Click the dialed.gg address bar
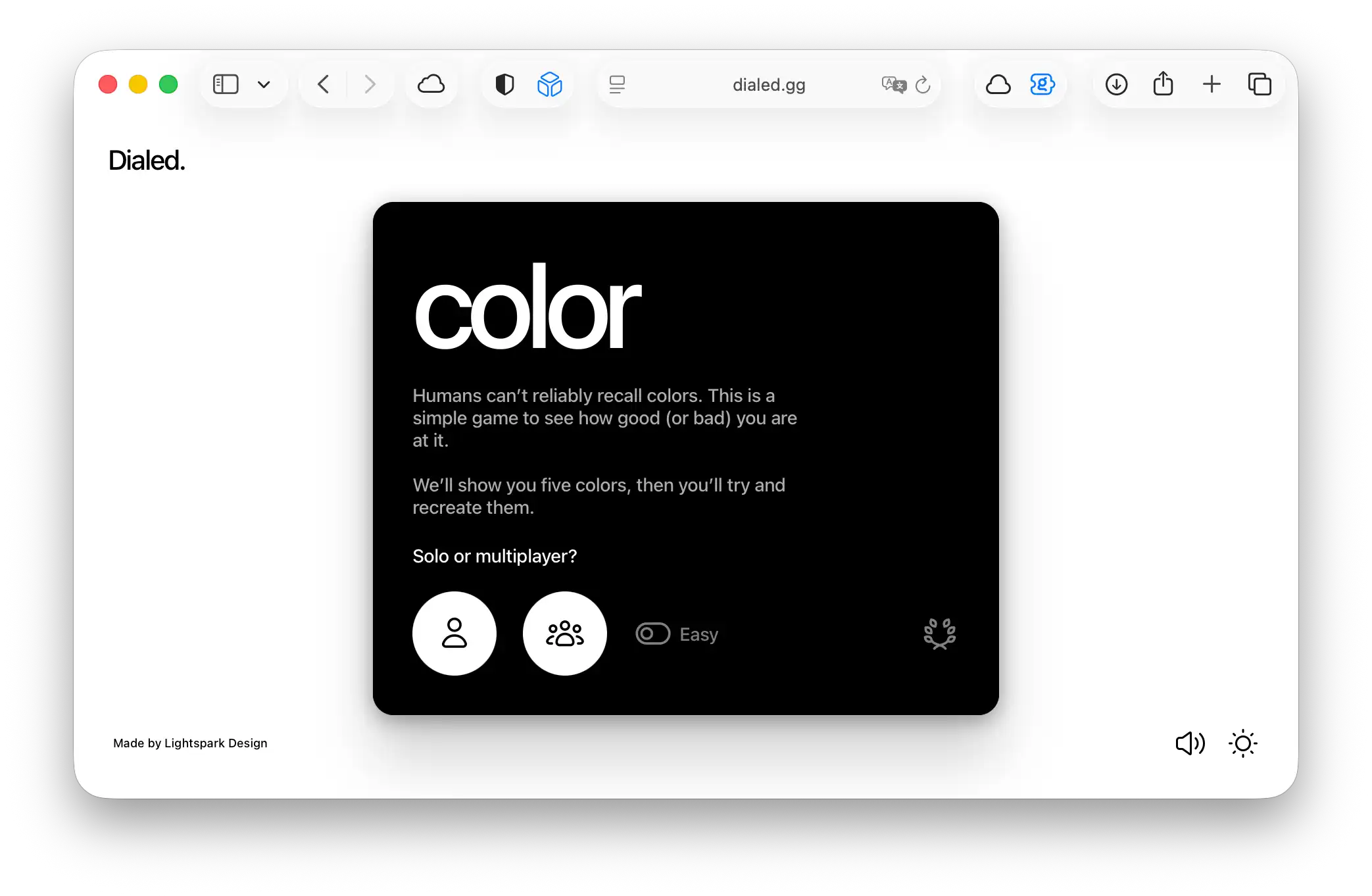 [x=768, y=85]
